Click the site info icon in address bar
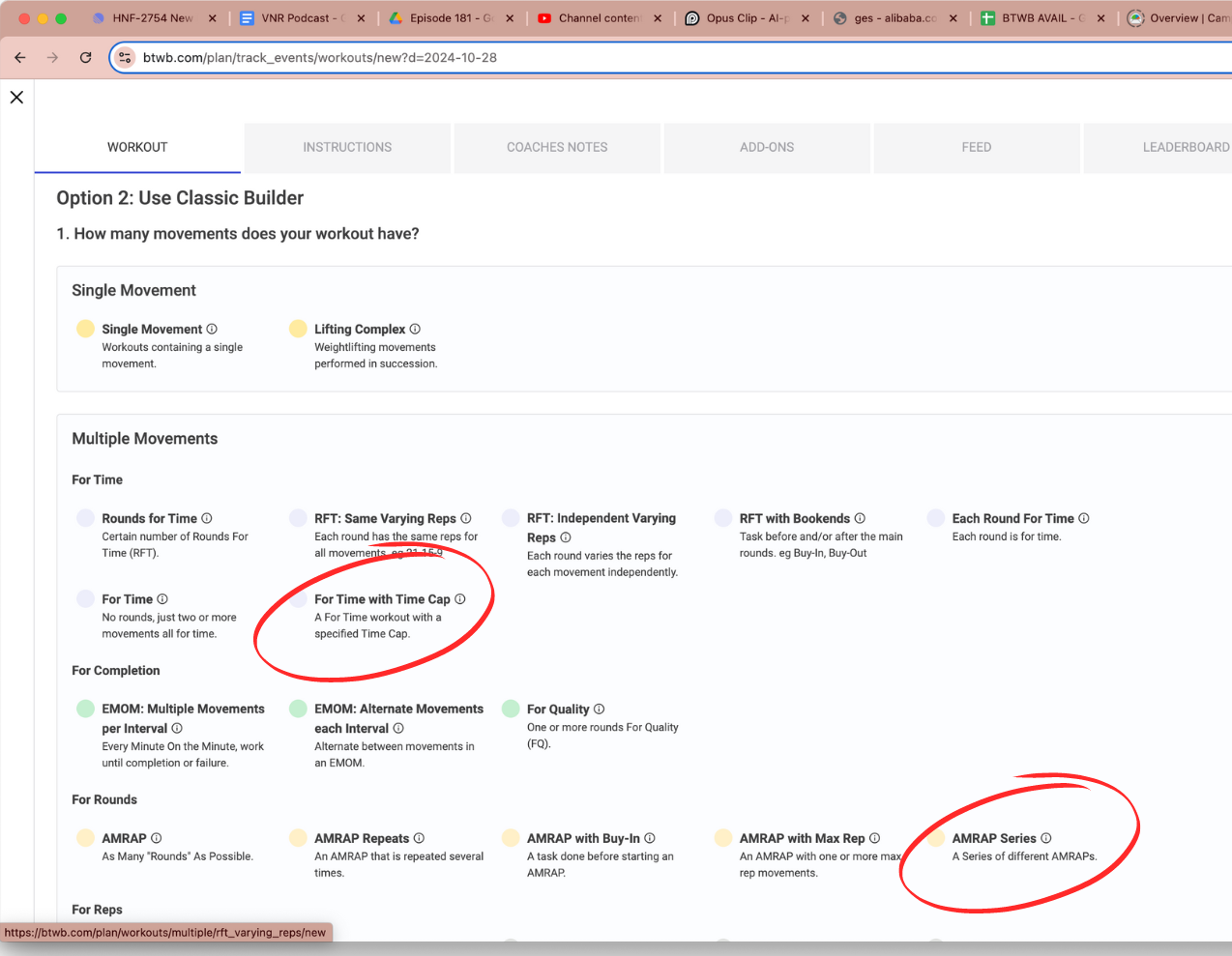 125,58
